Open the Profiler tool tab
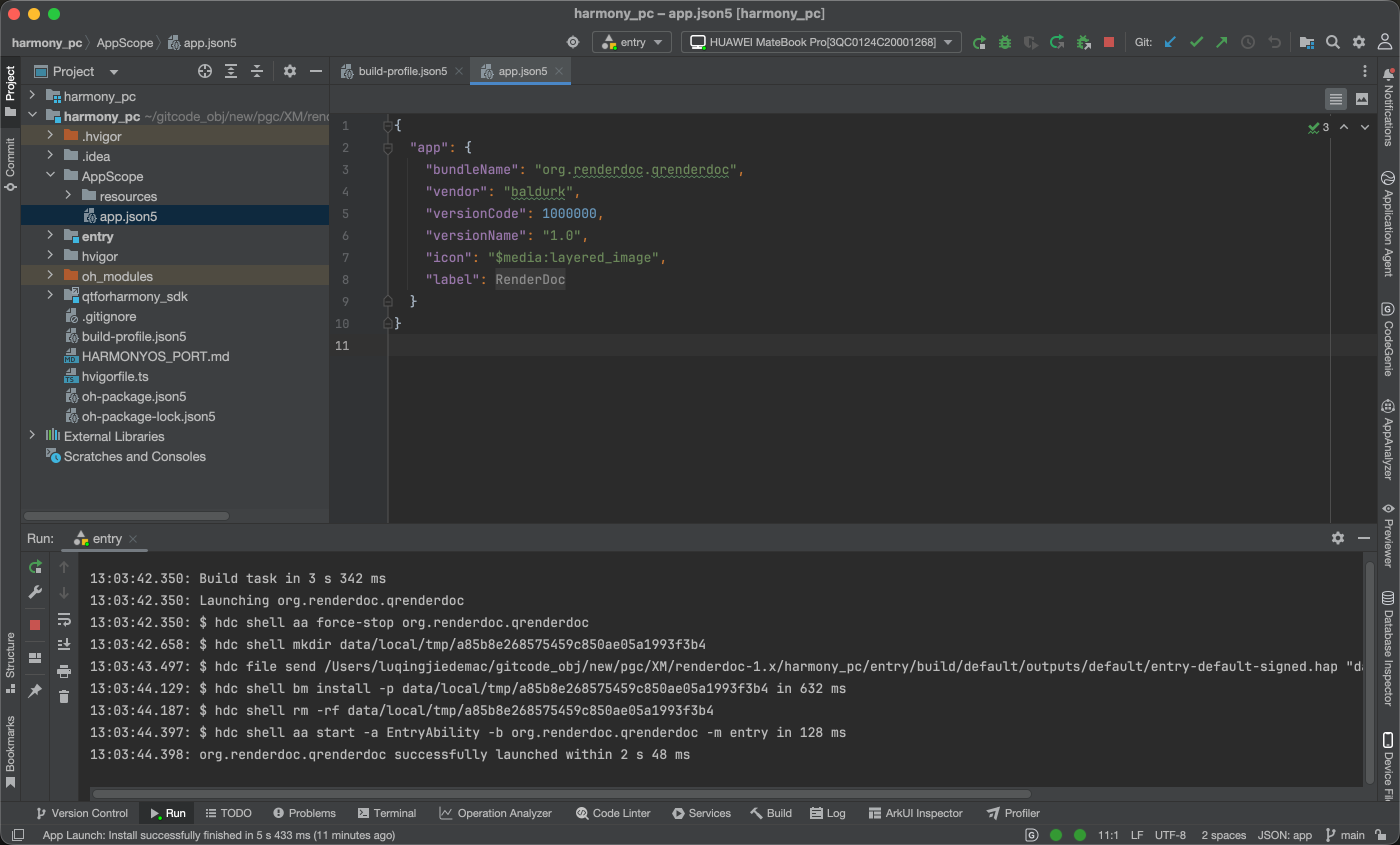 point(1013,813)
